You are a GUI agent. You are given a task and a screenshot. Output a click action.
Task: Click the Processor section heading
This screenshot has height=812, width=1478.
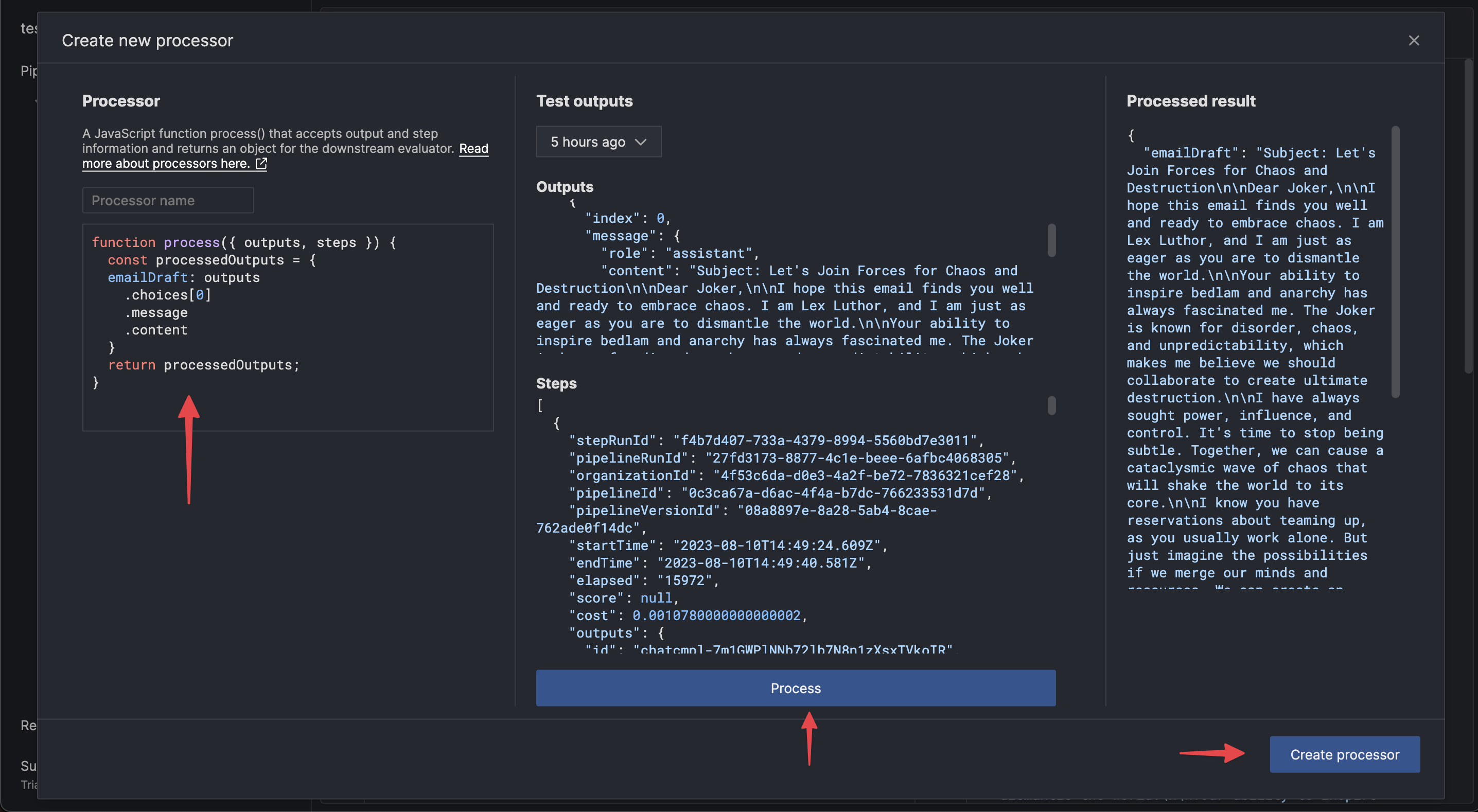tap(121, 101)
